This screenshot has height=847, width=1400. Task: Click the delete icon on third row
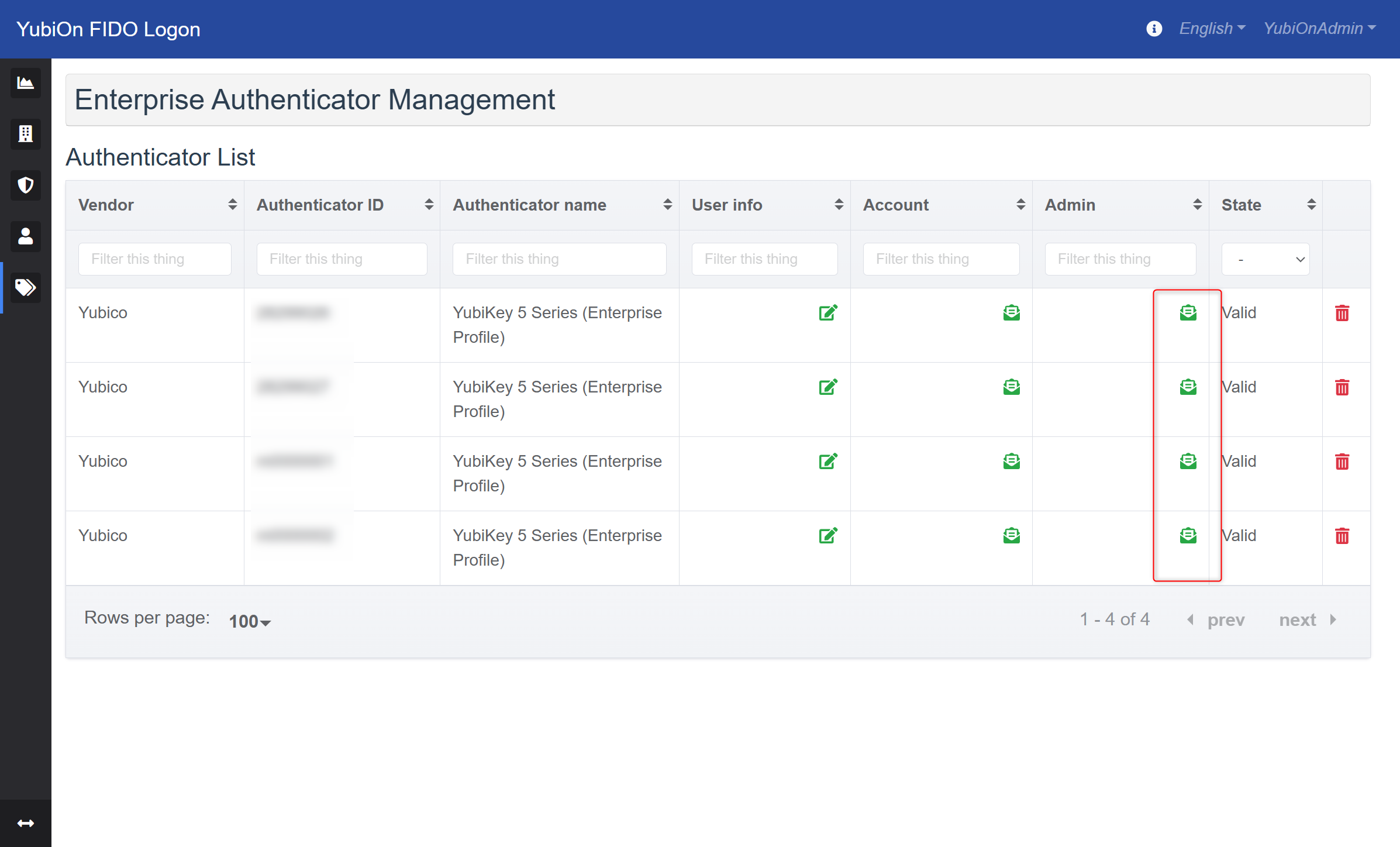1342,461
